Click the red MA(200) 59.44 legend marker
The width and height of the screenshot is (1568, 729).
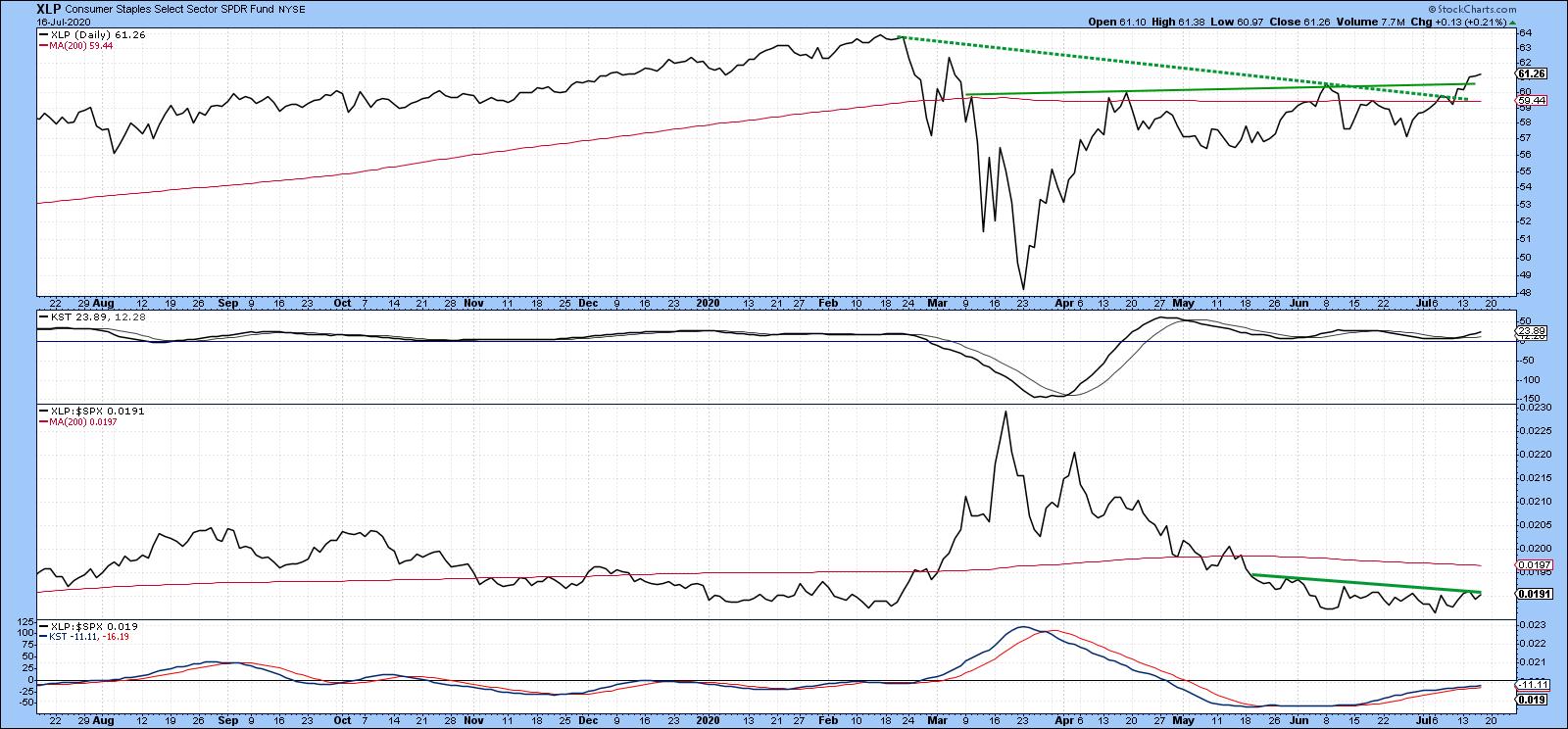[x=41, y=44]
